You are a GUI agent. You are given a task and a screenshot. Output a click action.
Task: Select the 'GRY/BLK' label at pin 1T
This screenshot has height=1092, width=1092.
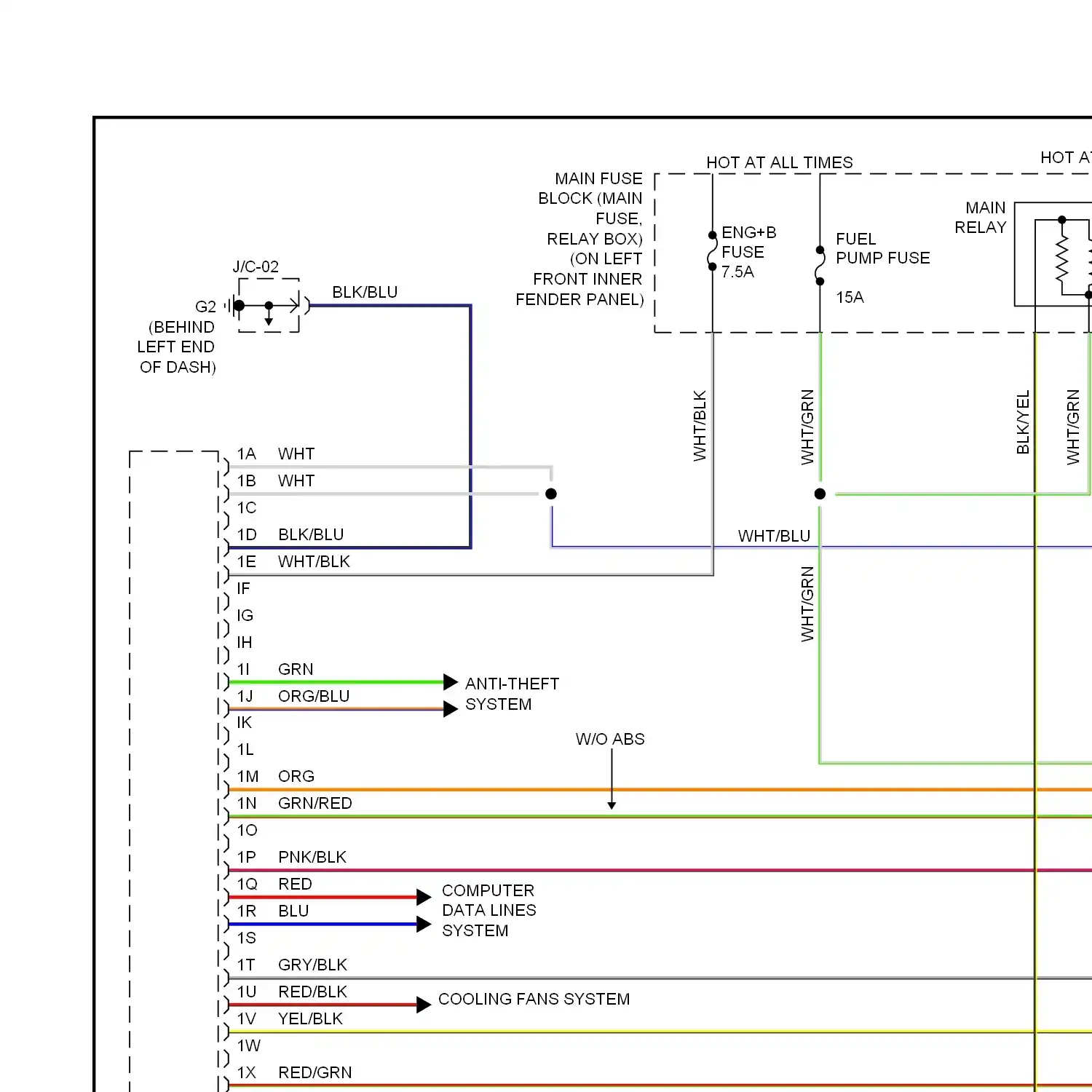coord(312,965)
